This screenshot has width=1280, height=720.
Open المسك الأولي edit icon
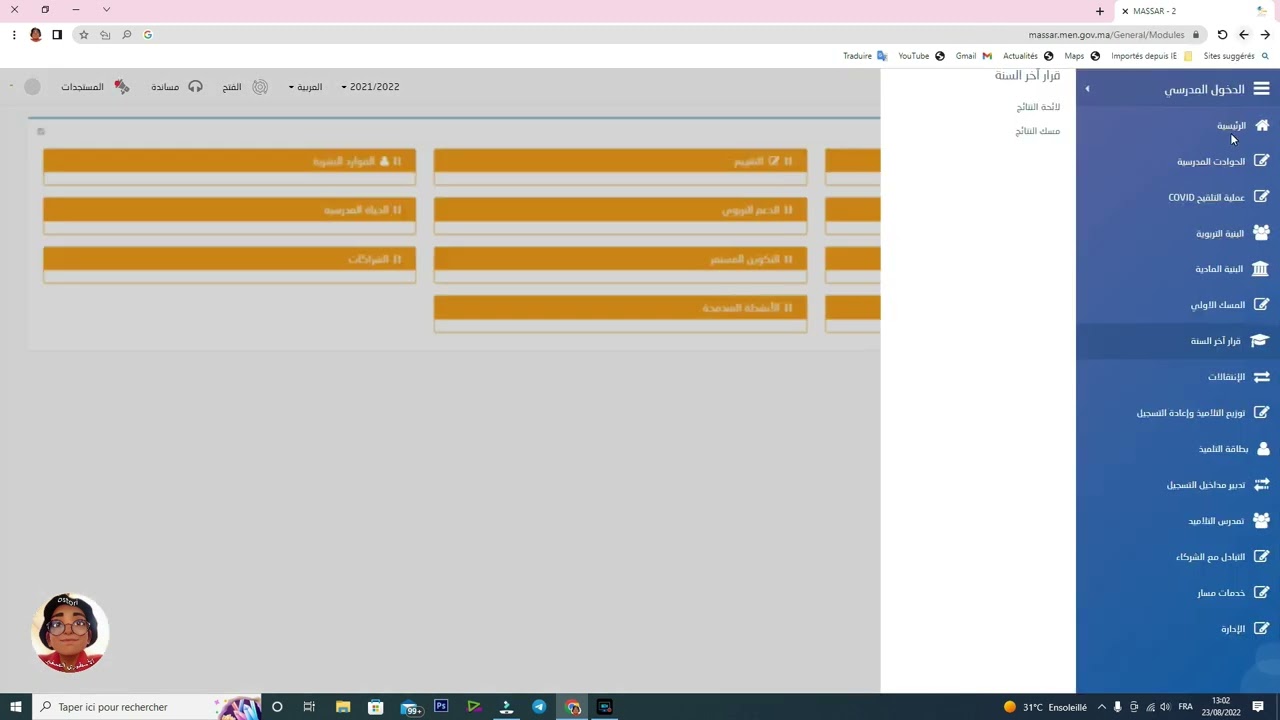[x=1261, y=305]
